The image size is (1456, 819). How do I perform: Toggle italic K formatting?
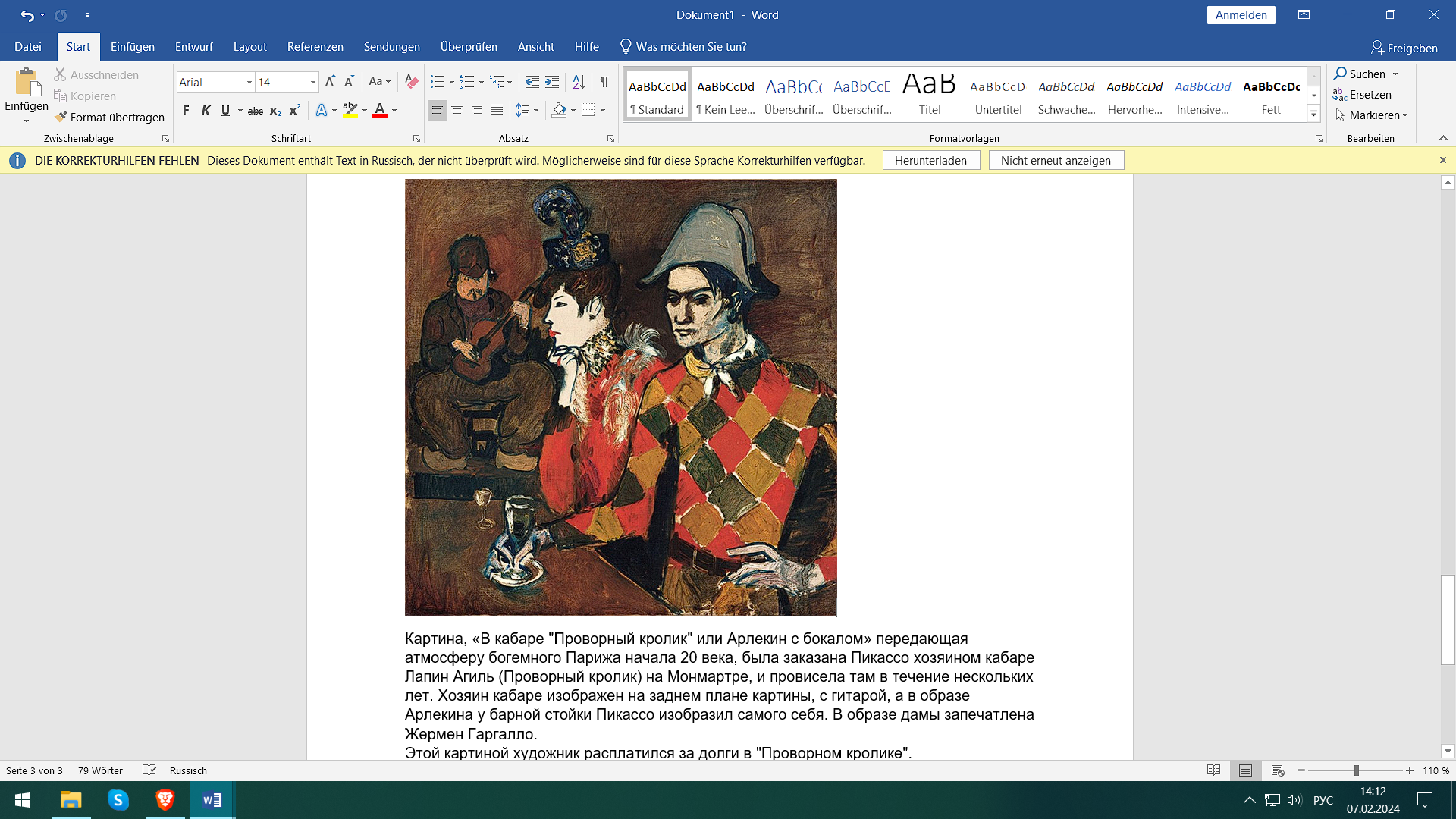pos(206,111)
